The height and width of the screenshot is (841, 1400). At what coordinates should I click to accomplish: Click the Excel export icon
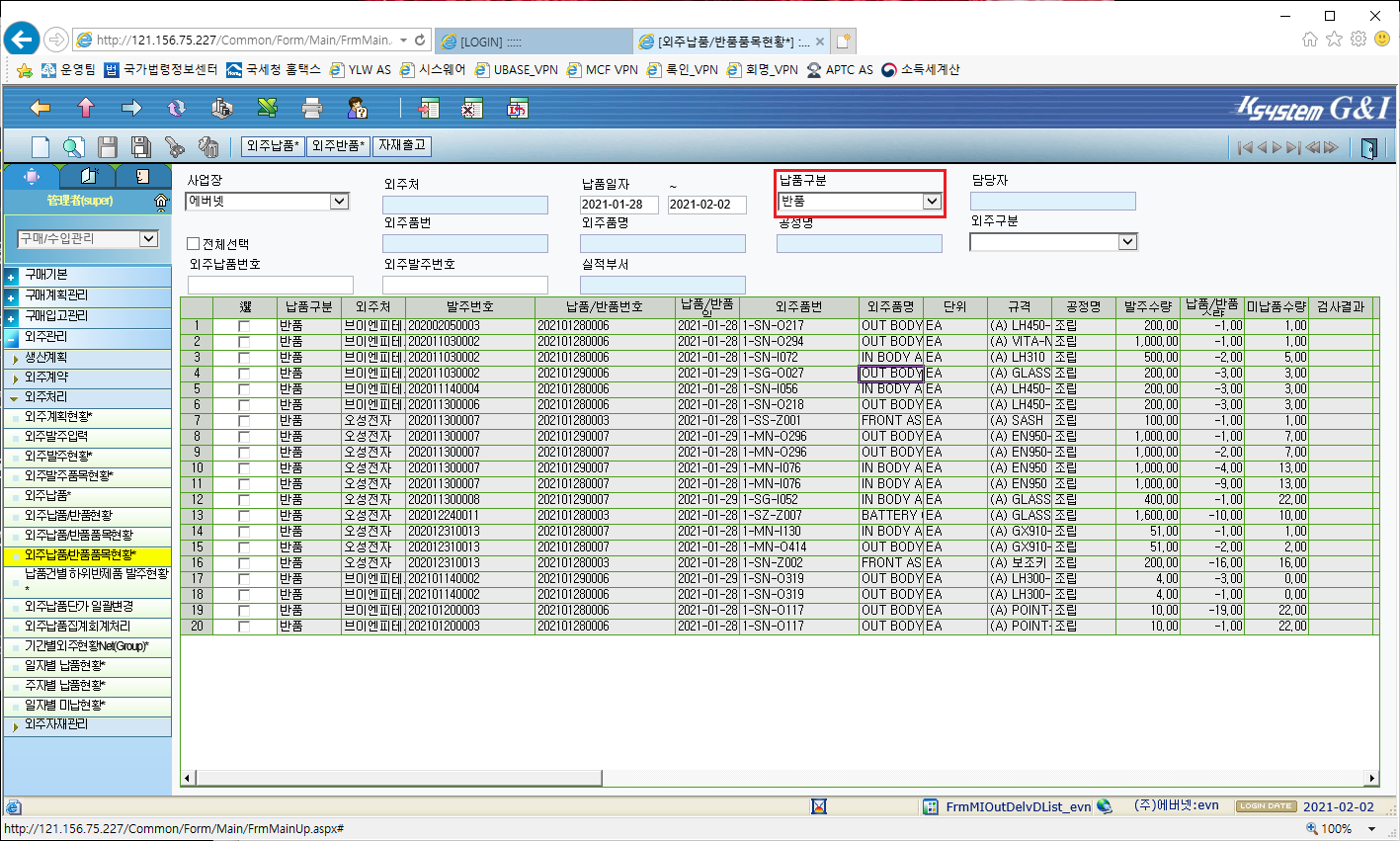click(267, 108)
